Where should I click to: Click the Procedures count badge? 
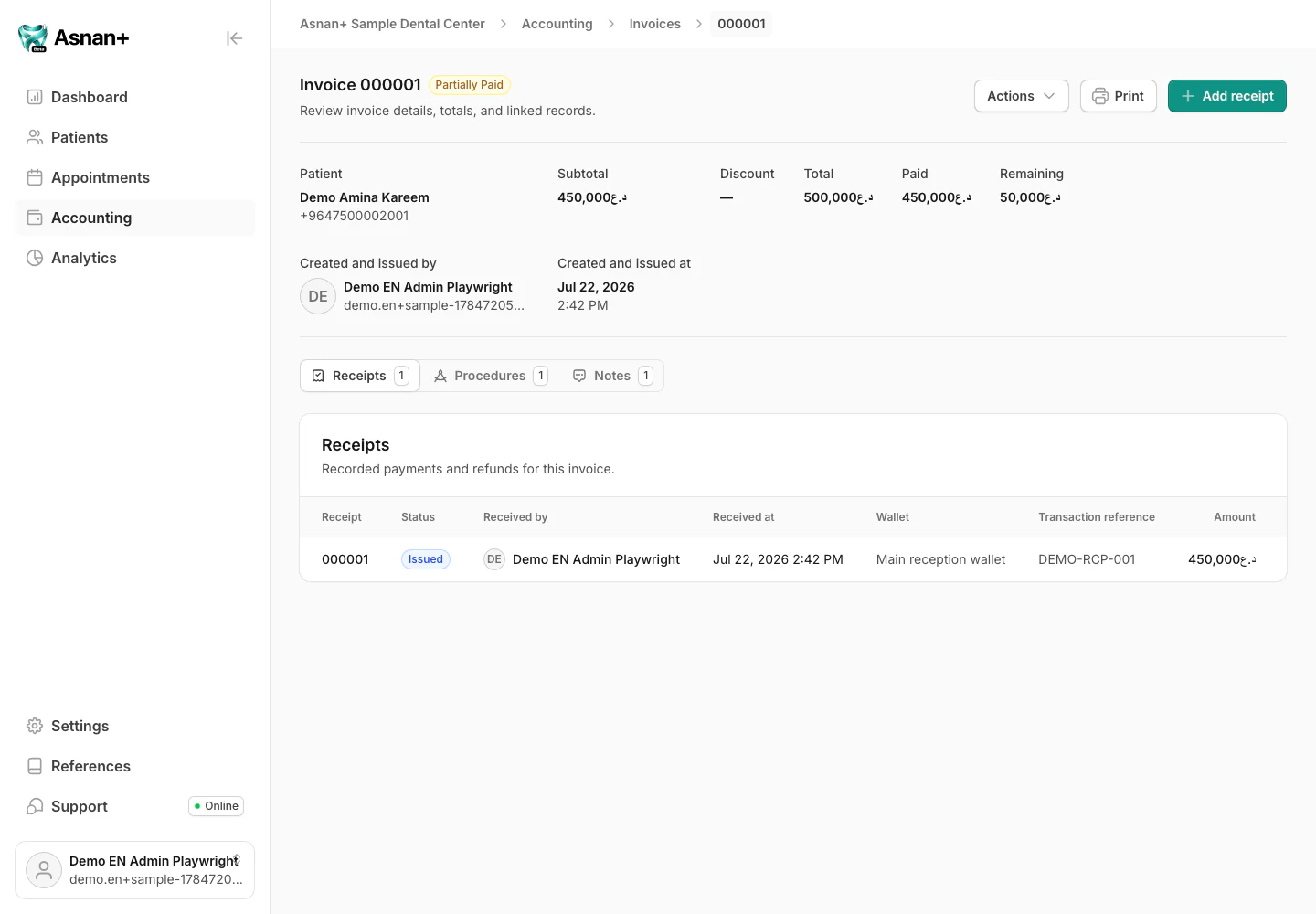[541, 376]
